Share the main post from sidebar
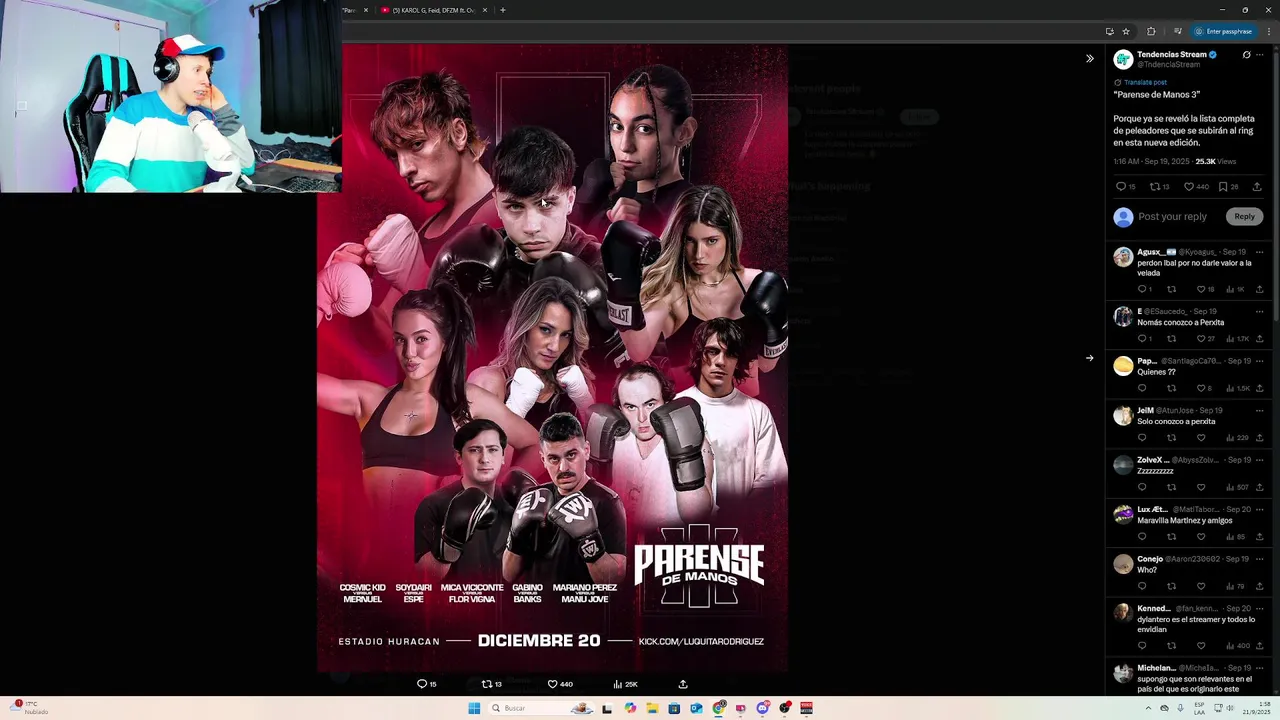 [1257, 186]
